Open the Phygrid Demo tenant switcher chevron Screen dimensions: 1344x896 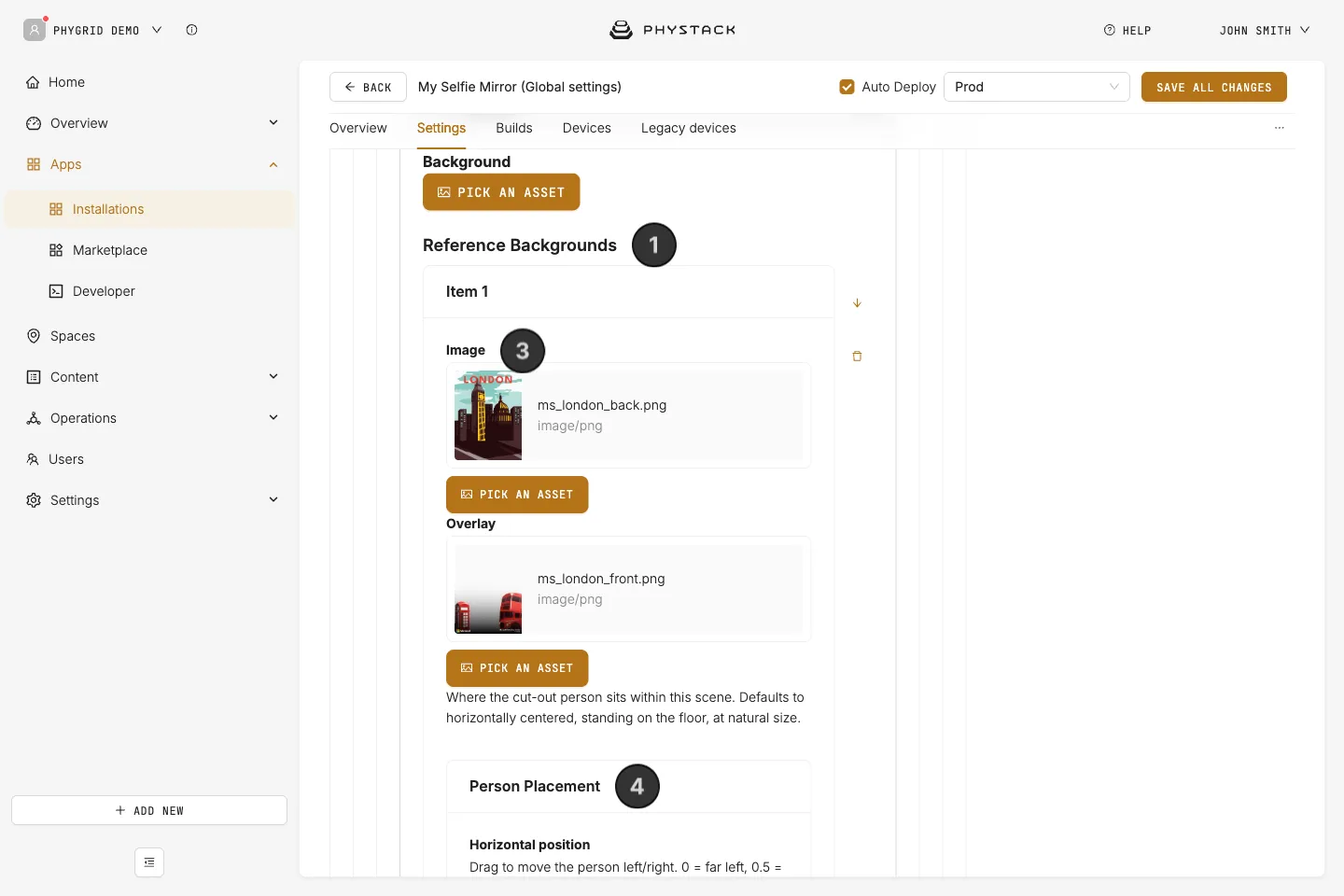coord(157,30)
